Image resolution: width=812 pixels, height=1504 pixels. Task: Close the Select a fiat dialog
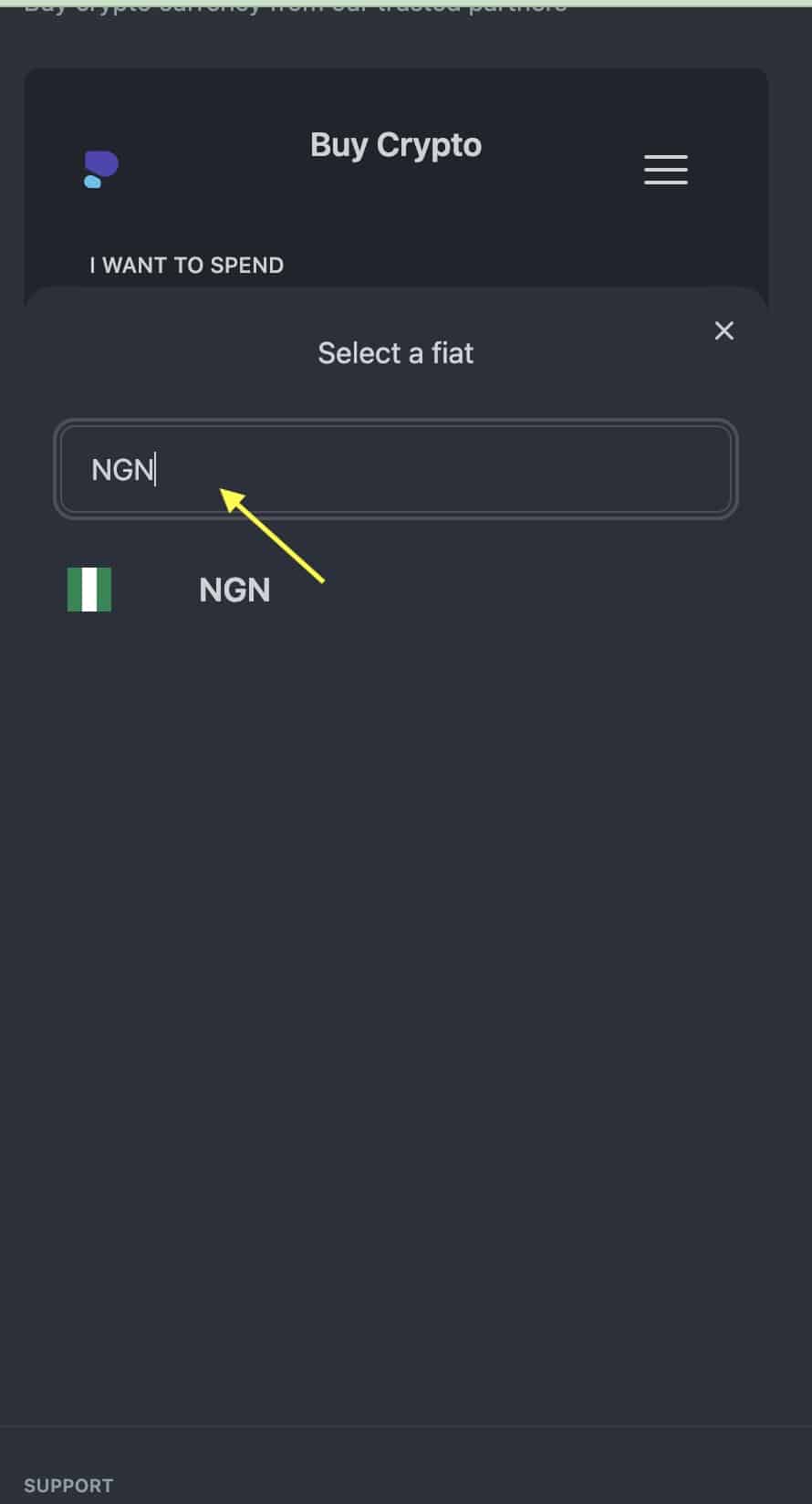(x=724, y=330)
